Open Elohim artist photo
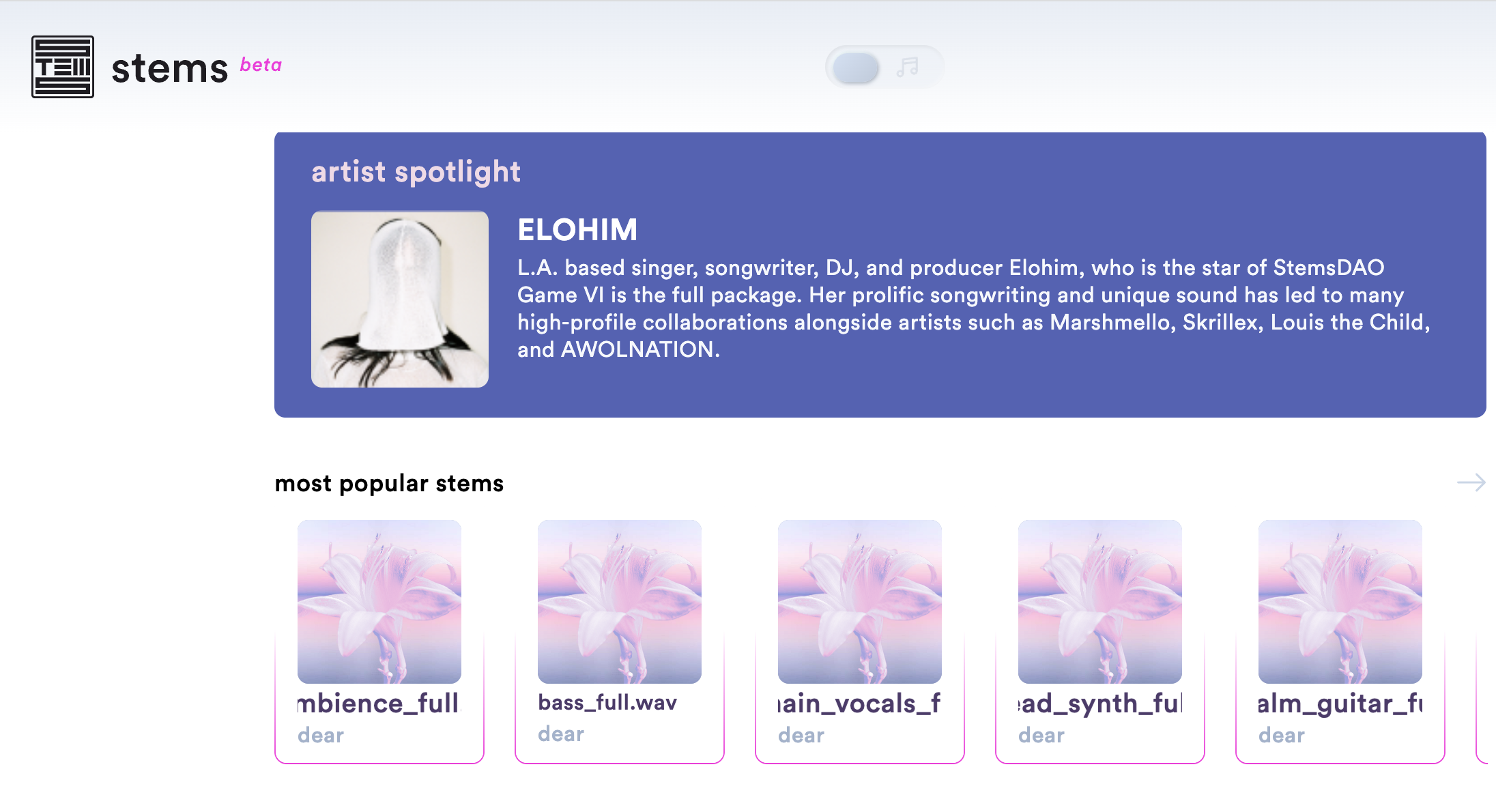This screenshot has width=1496, height=812. pyautogui.click(x=400, y=300)
